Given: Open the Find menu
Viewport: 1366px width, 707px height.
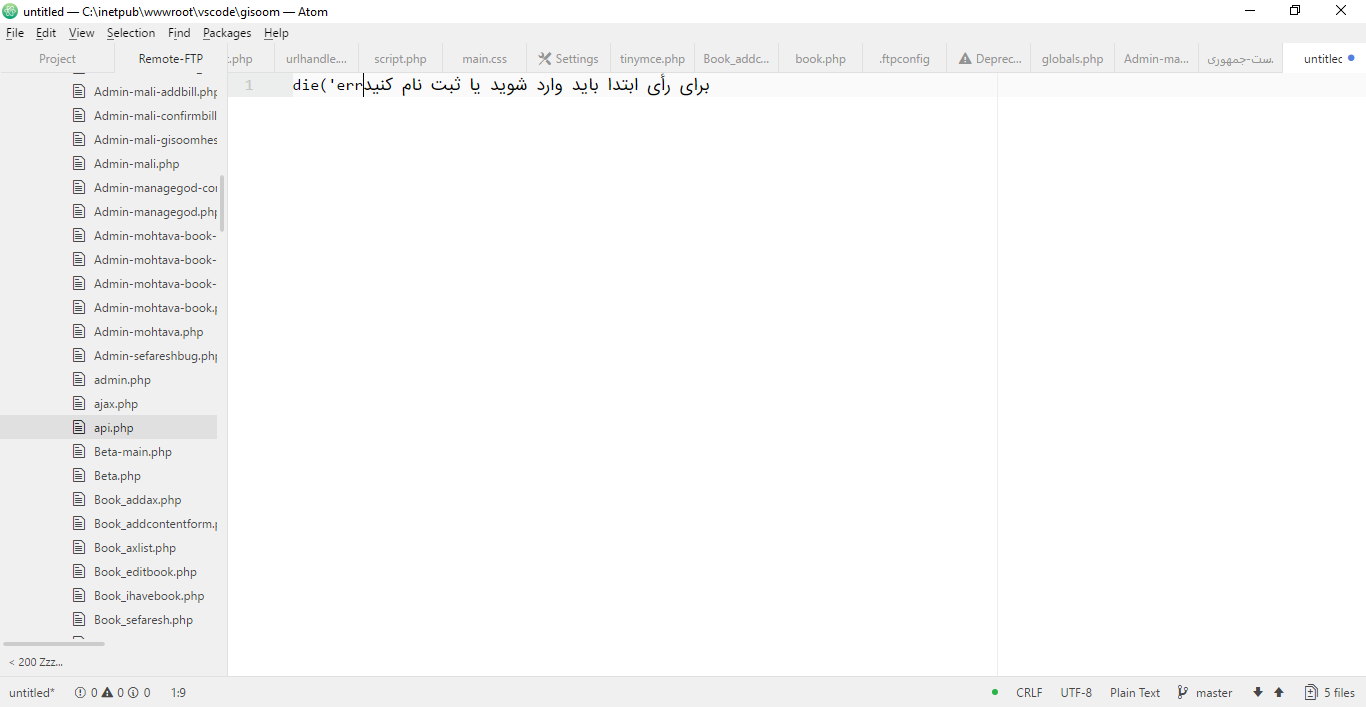Looking at the screenshot, I should click(179, 33).
